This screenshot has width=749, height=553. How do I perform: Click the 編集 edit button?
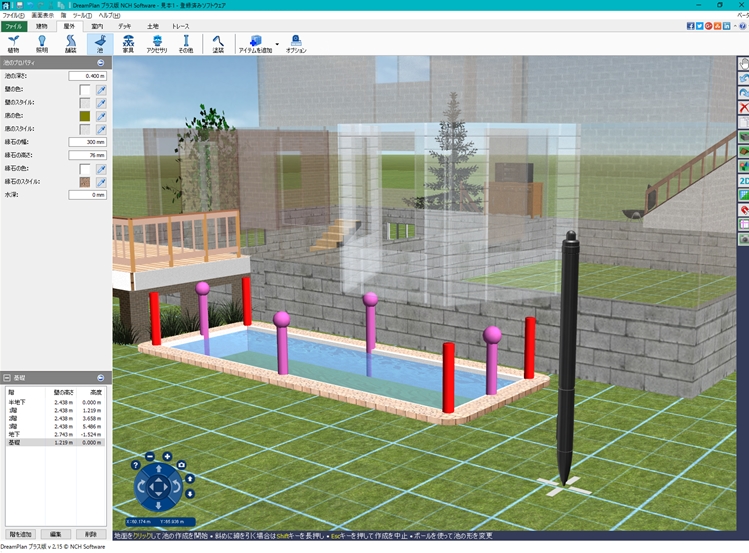(55, 534)
